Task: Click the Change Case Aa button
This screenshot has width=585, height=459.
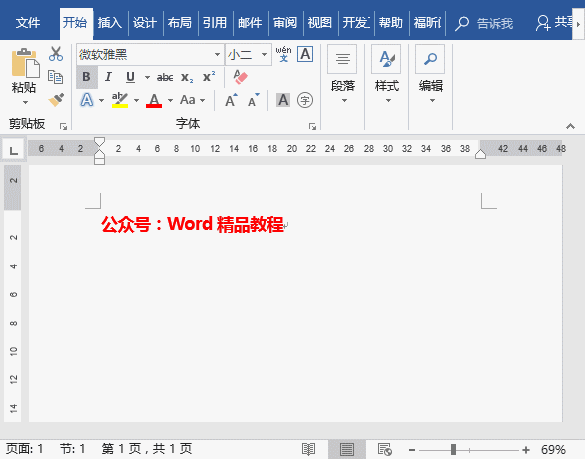Action: pos(188,100)
